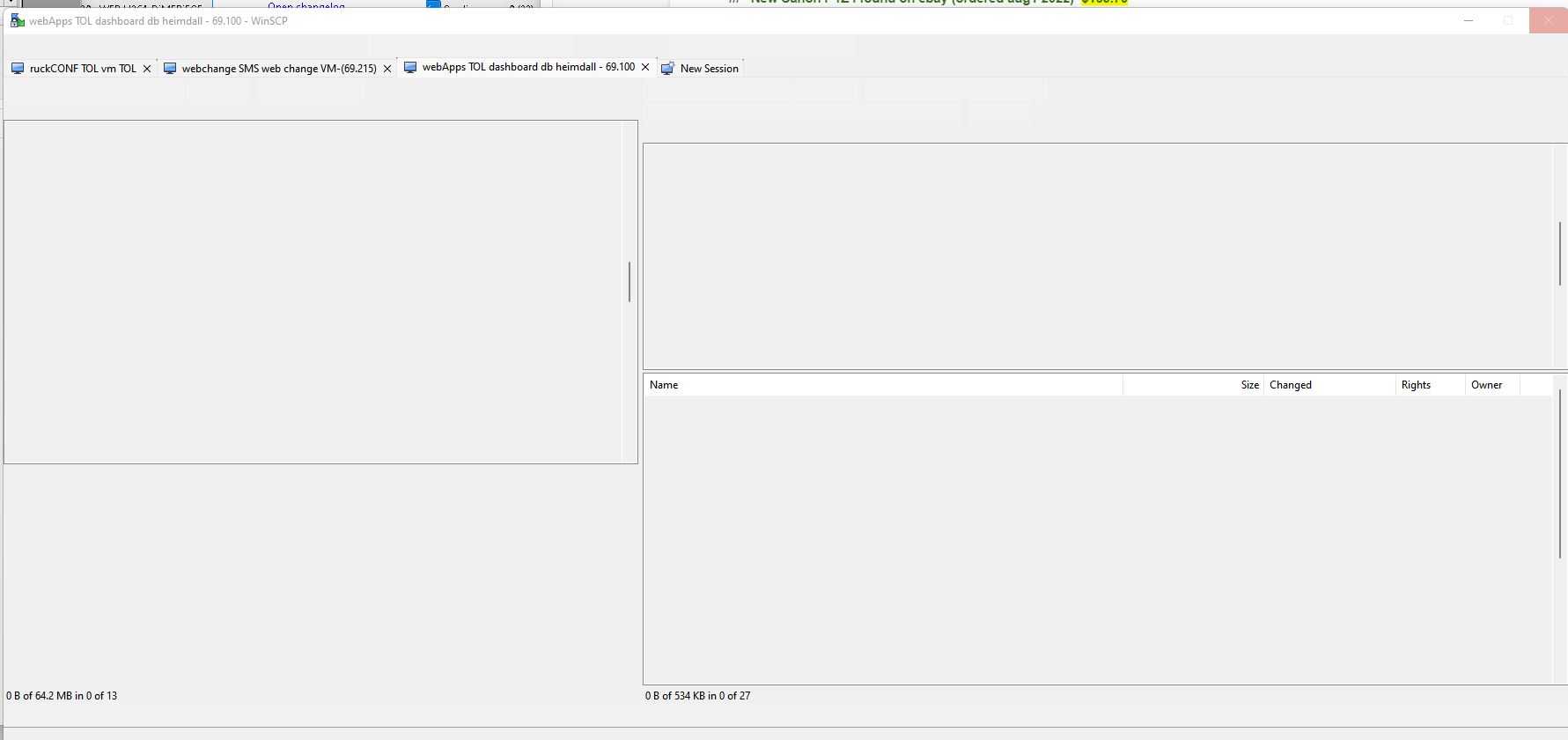The height and width of the screenshot is (740, 1568).
Task: Minimize the WinSCP window
Action: pyautogui.click(x=1469, y=21)
